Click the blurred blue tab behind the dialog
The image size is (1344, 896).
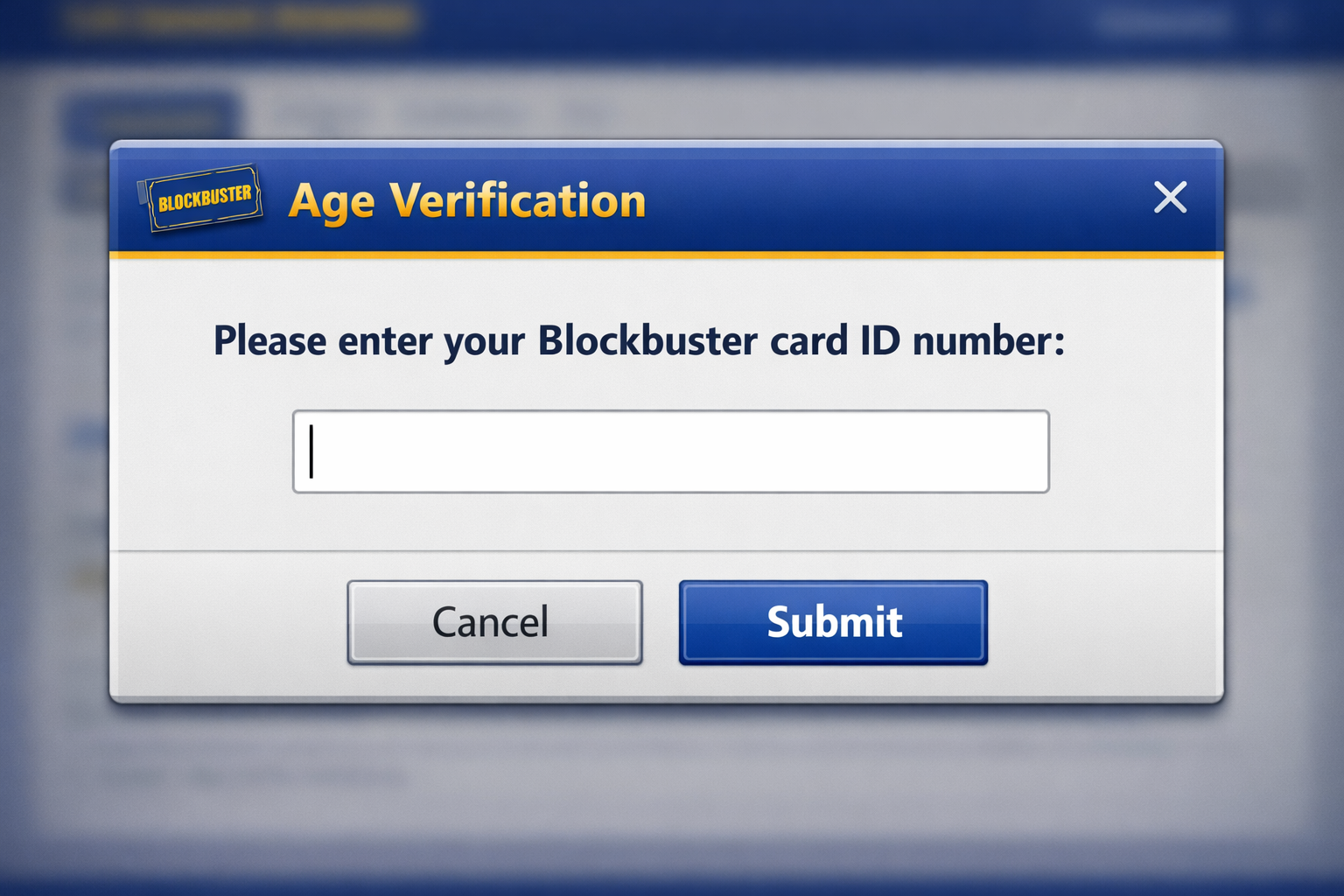pyautogui.click(x=149, y=116)
